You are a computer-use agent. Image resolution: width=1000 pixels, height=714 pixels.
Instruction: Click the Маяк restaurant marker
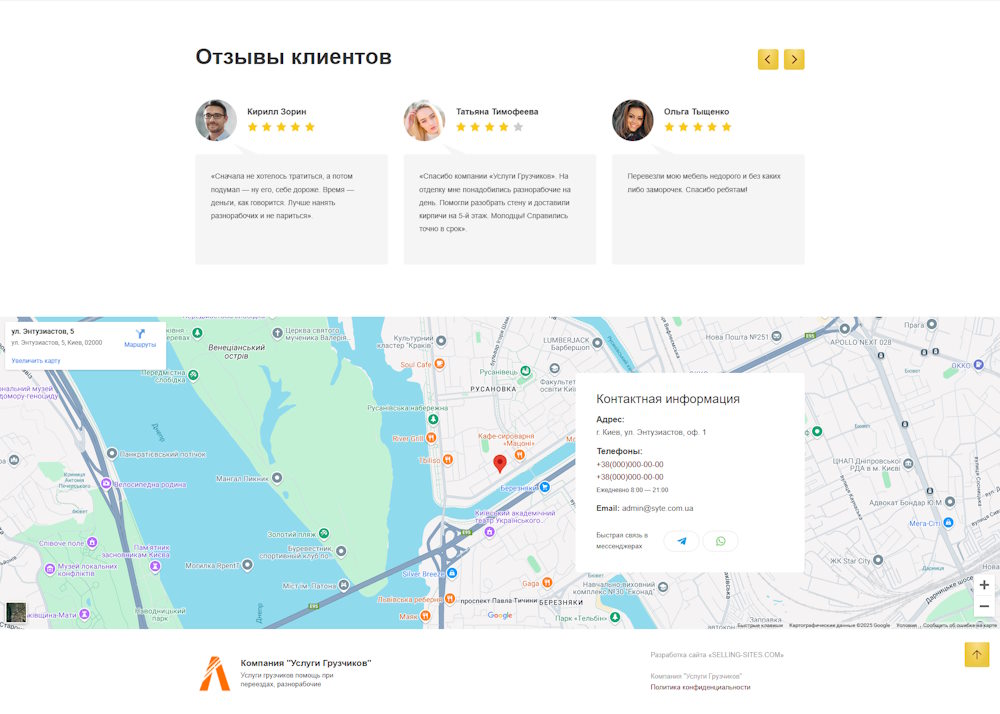click(425, 616)
